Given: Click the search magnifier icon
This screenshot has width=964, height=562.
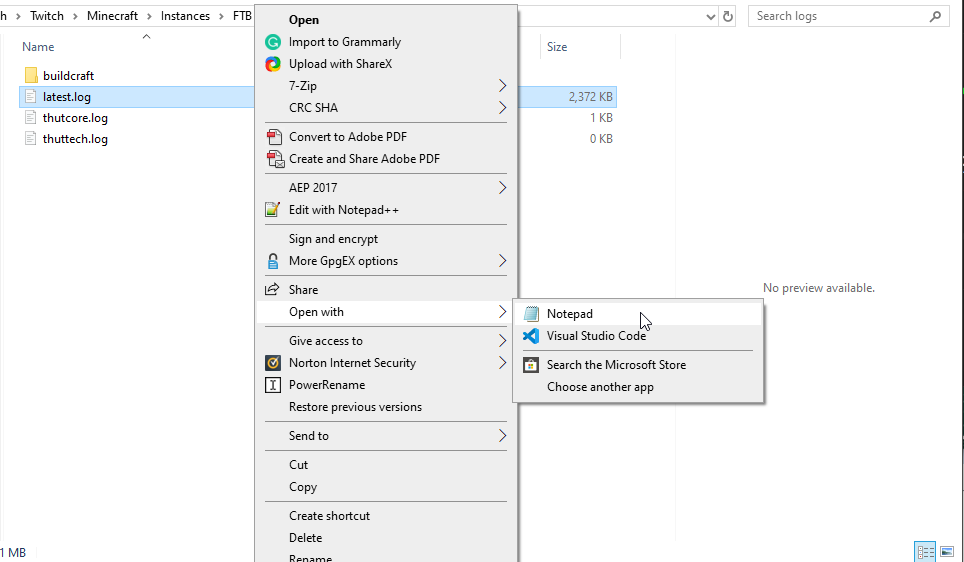Looking at the screenshot, I should pyautogui.click(x=935, y=17).
